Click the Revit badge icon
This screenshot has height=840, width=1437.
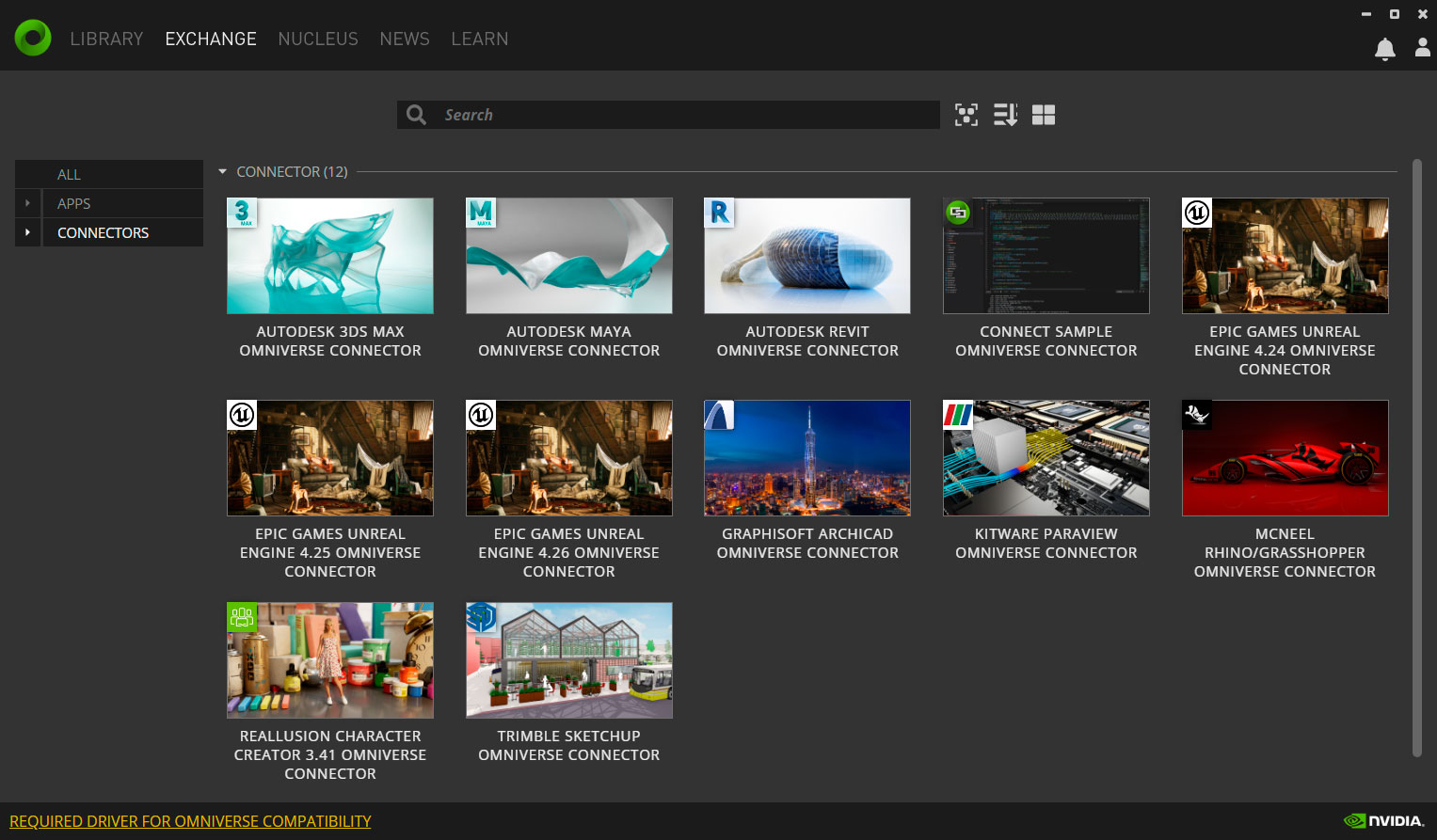(x=719, y=213)
